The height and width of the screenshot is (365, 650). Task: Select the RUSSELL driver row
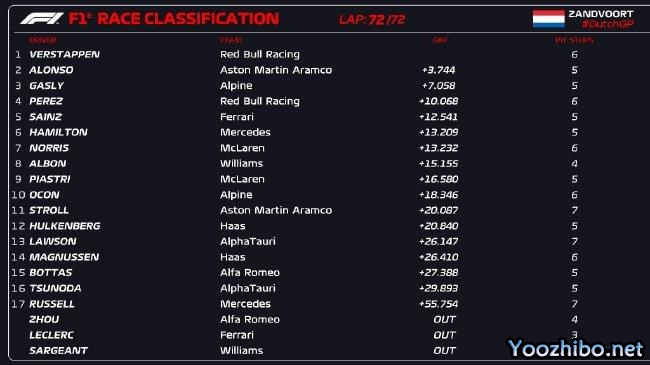(x=325, y=304)
